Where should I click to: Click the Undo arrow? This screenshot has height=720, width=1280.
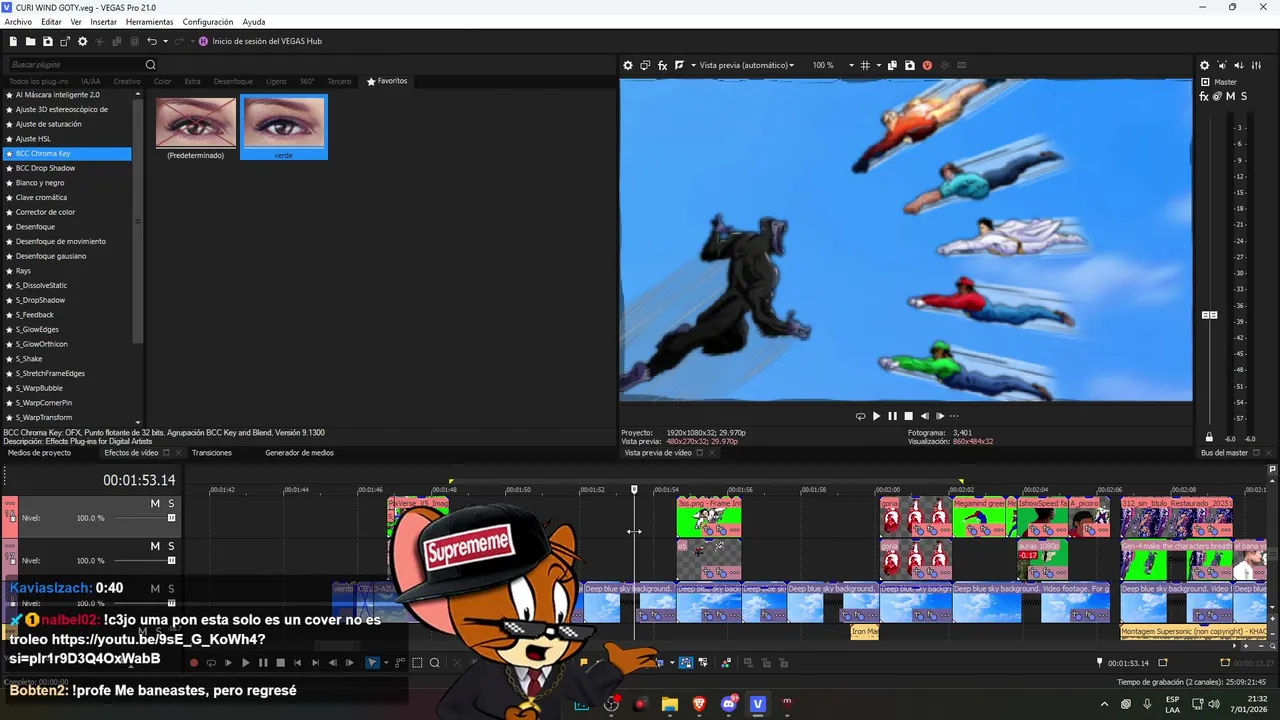(152, 41)
